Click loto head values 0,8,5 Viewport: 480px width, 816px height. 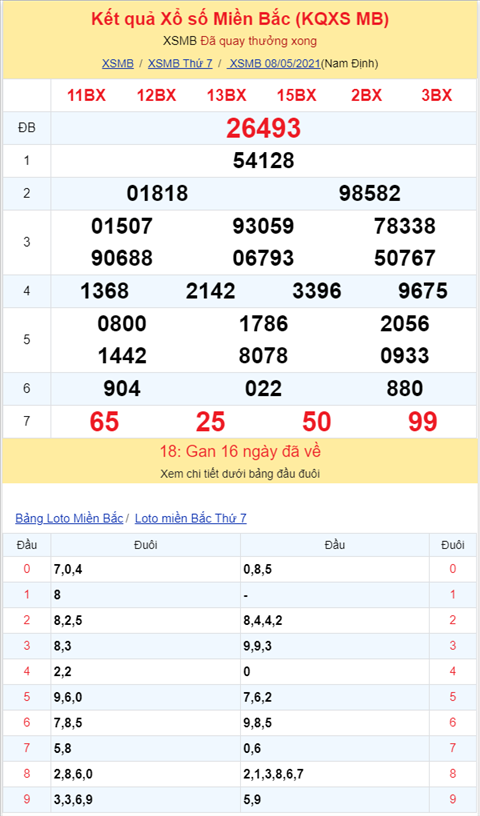(x=258, y=569)
